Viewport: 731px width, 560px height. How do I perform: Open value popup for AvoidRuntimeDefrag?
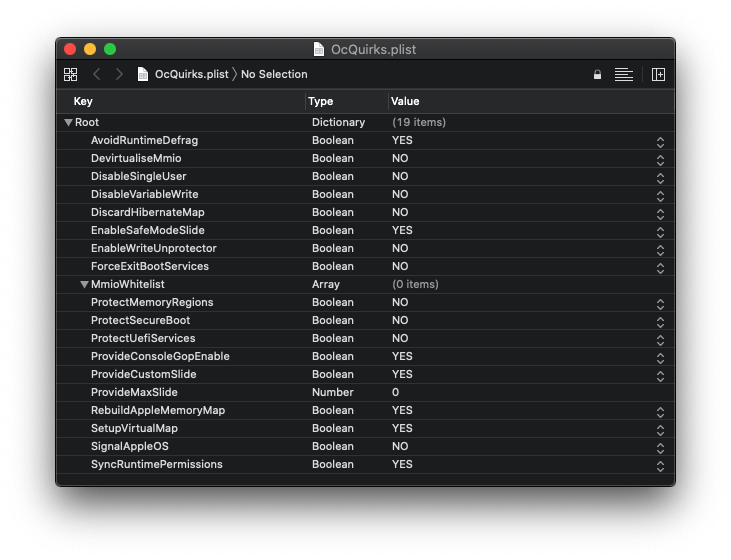coord(660,142)
